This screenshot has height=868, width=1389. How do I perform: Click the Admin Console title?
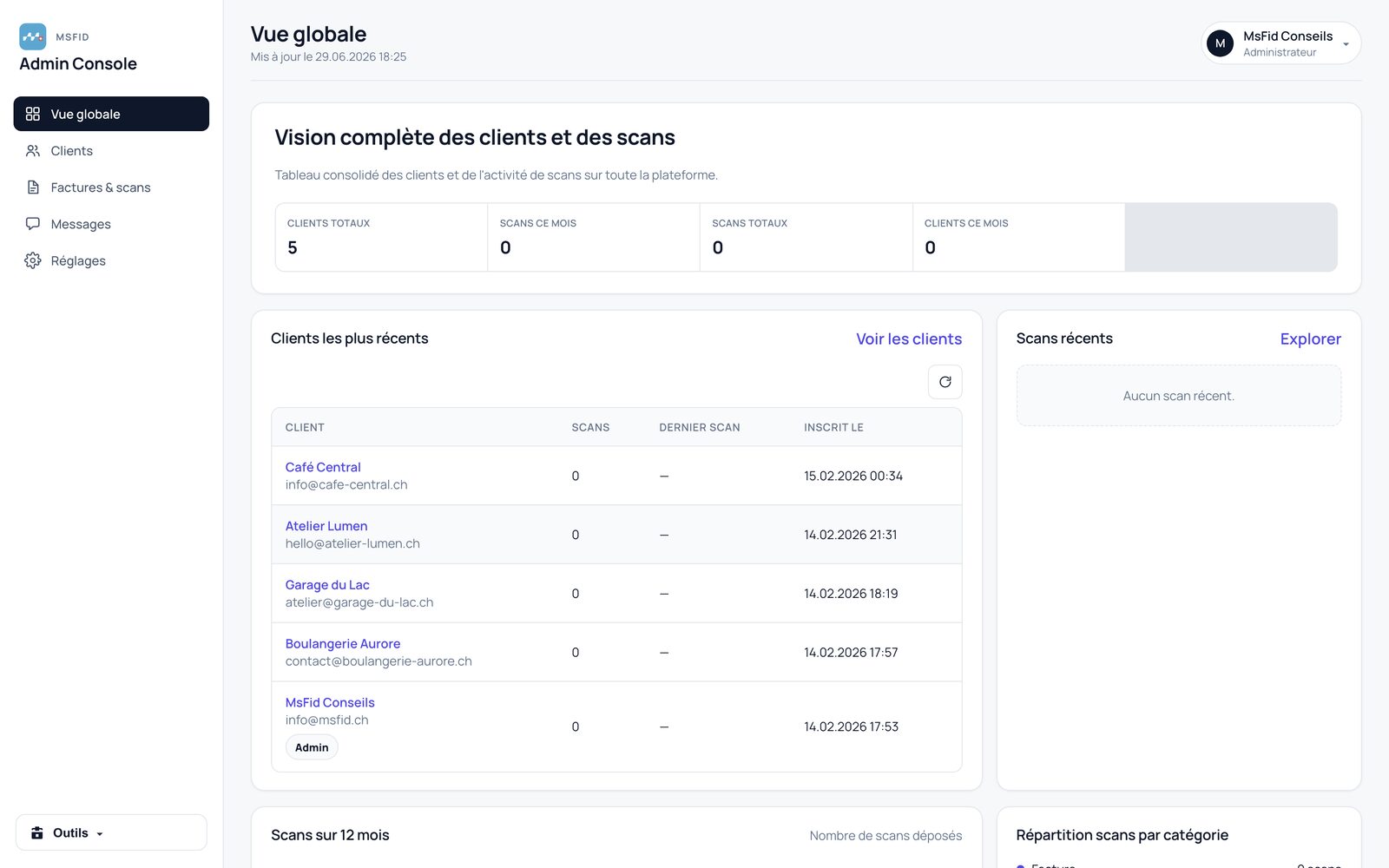click(x=78, y=63)
